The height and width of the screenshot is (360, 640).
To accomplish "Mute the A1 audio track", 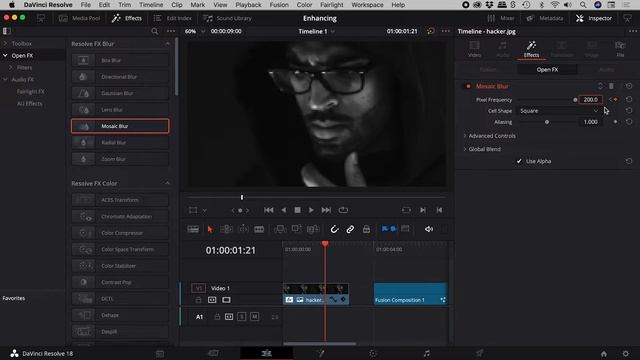I will pos(254,317).
